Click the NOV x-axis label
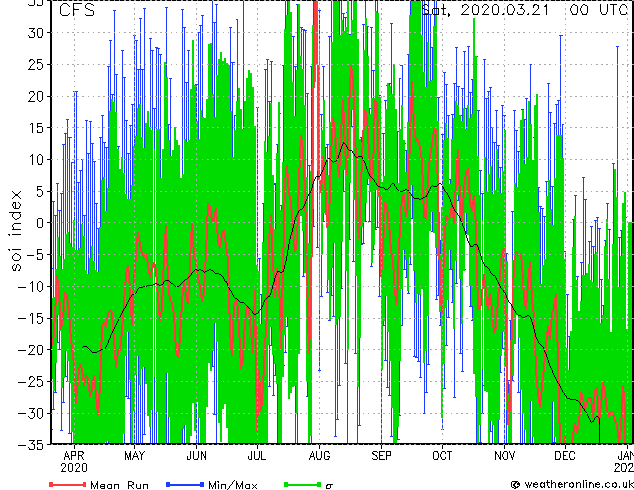Screen dimensions: 634x490 tap(504, 456)
